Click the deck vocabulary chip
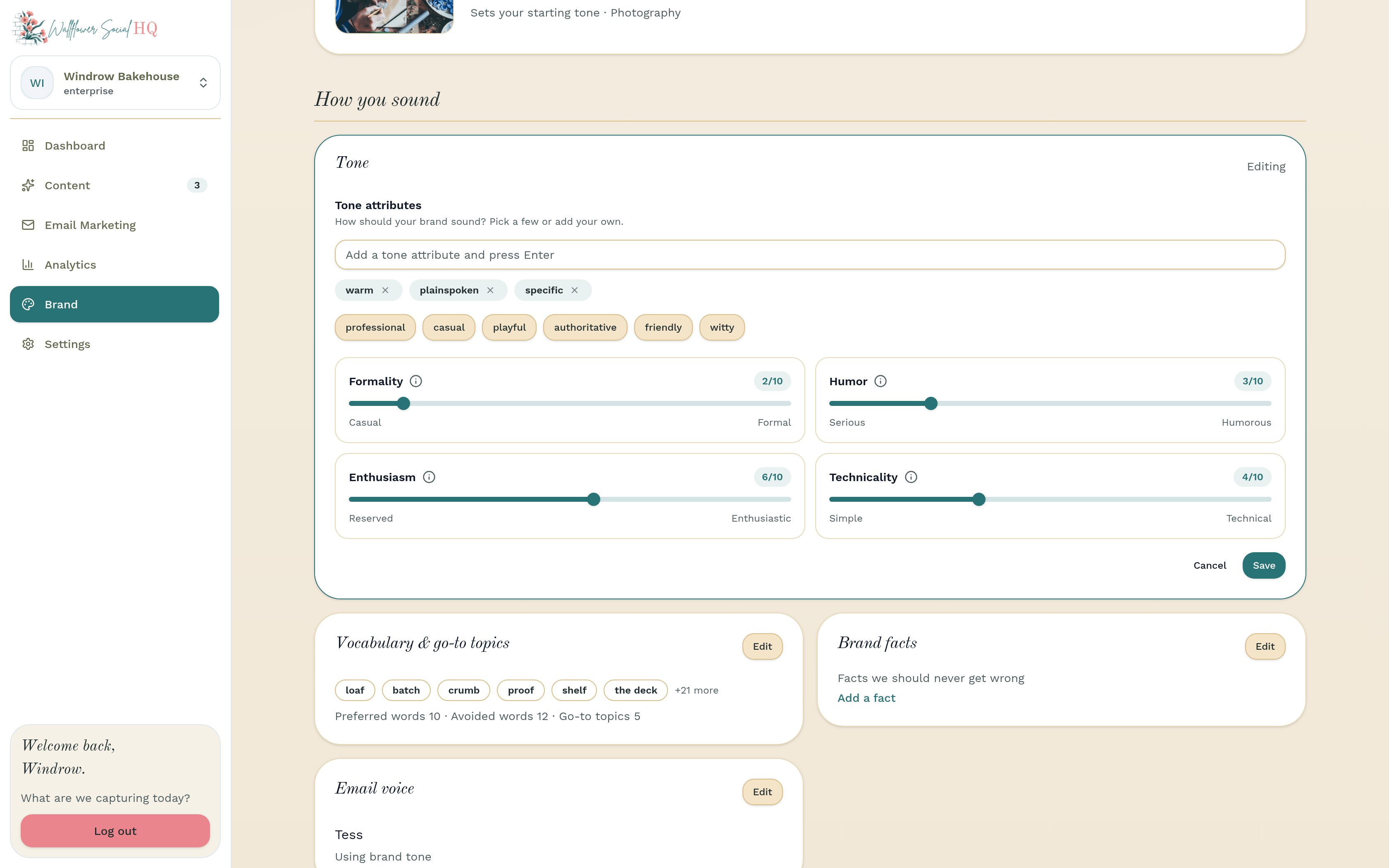1389x868 pixels. [x=635, y=690]
